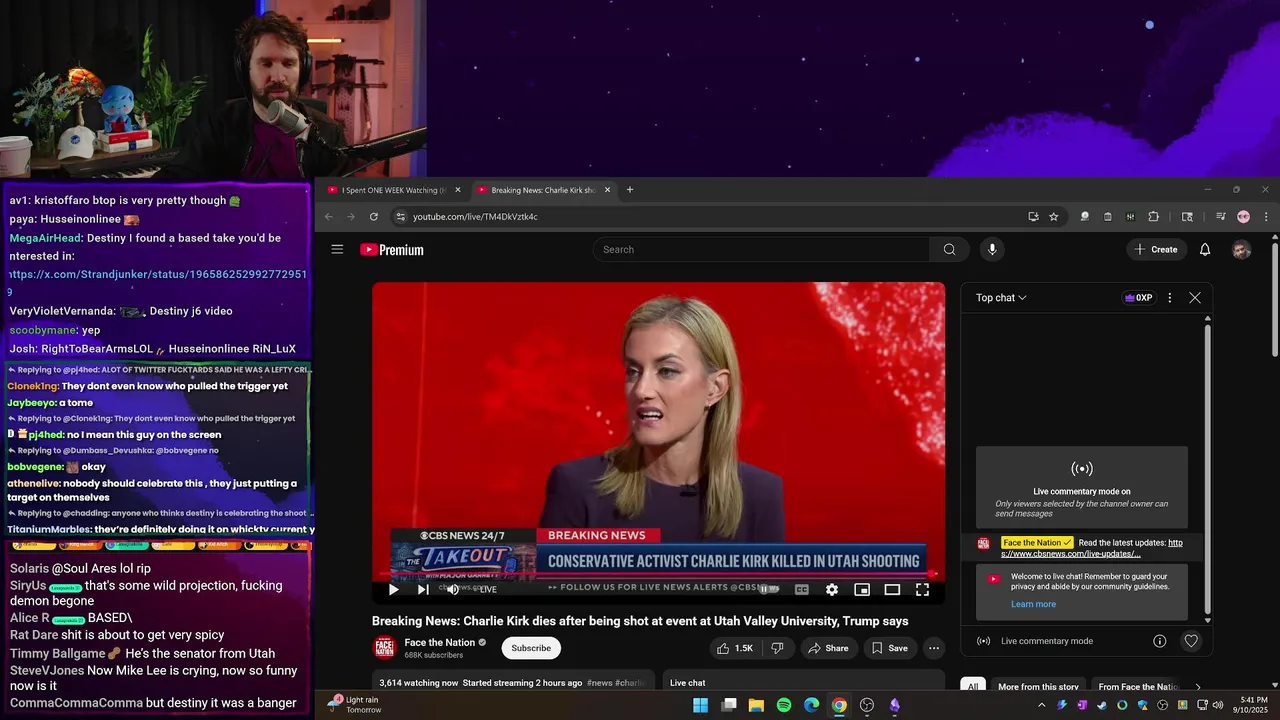Open the Create button
The width and height of the screenshot is (1280, 720).
point(1156,250)
